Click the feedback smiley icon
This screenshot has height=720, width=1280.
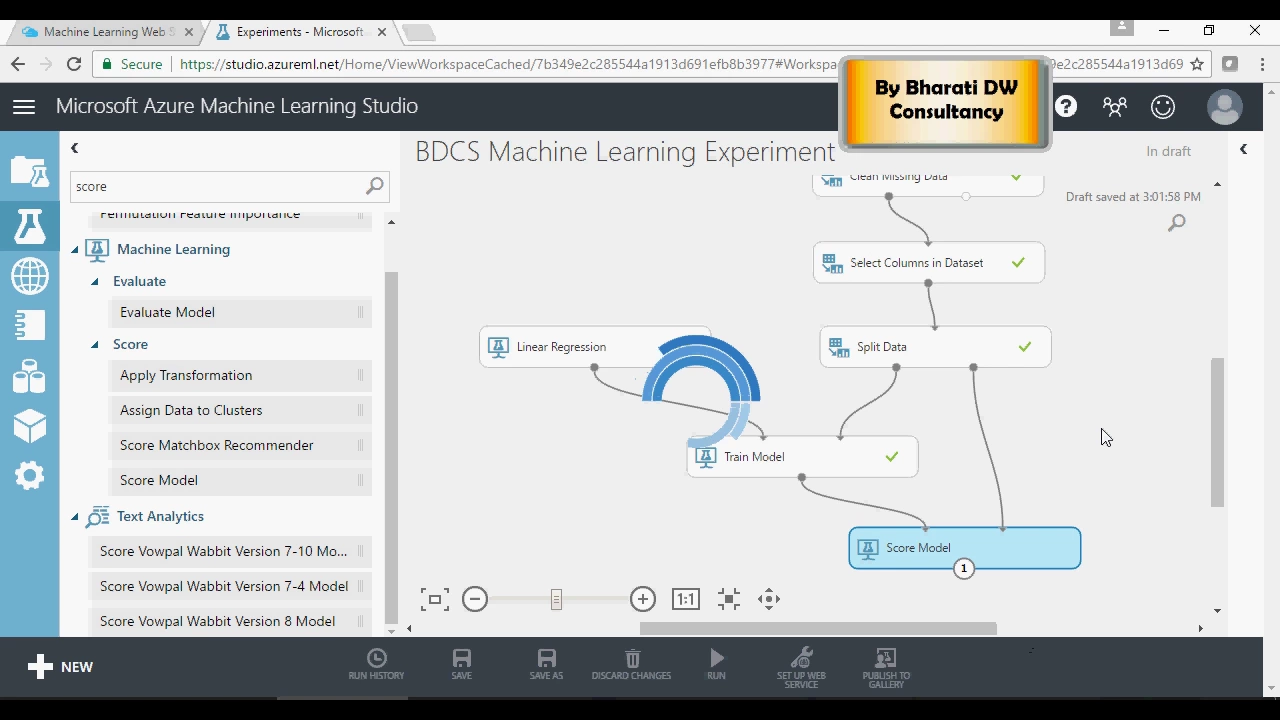point(1163,106)
